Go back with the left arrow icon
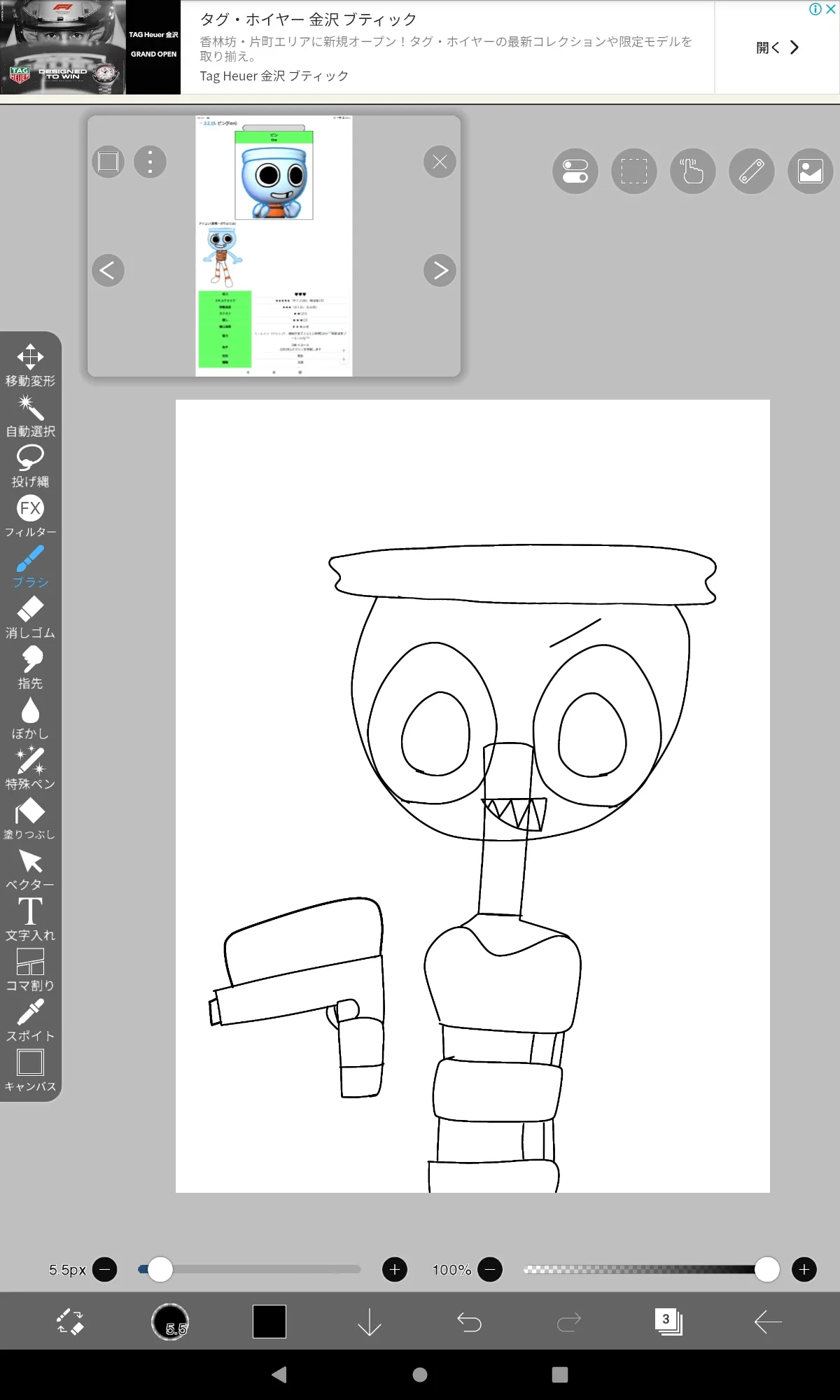 coord(768,1322)
